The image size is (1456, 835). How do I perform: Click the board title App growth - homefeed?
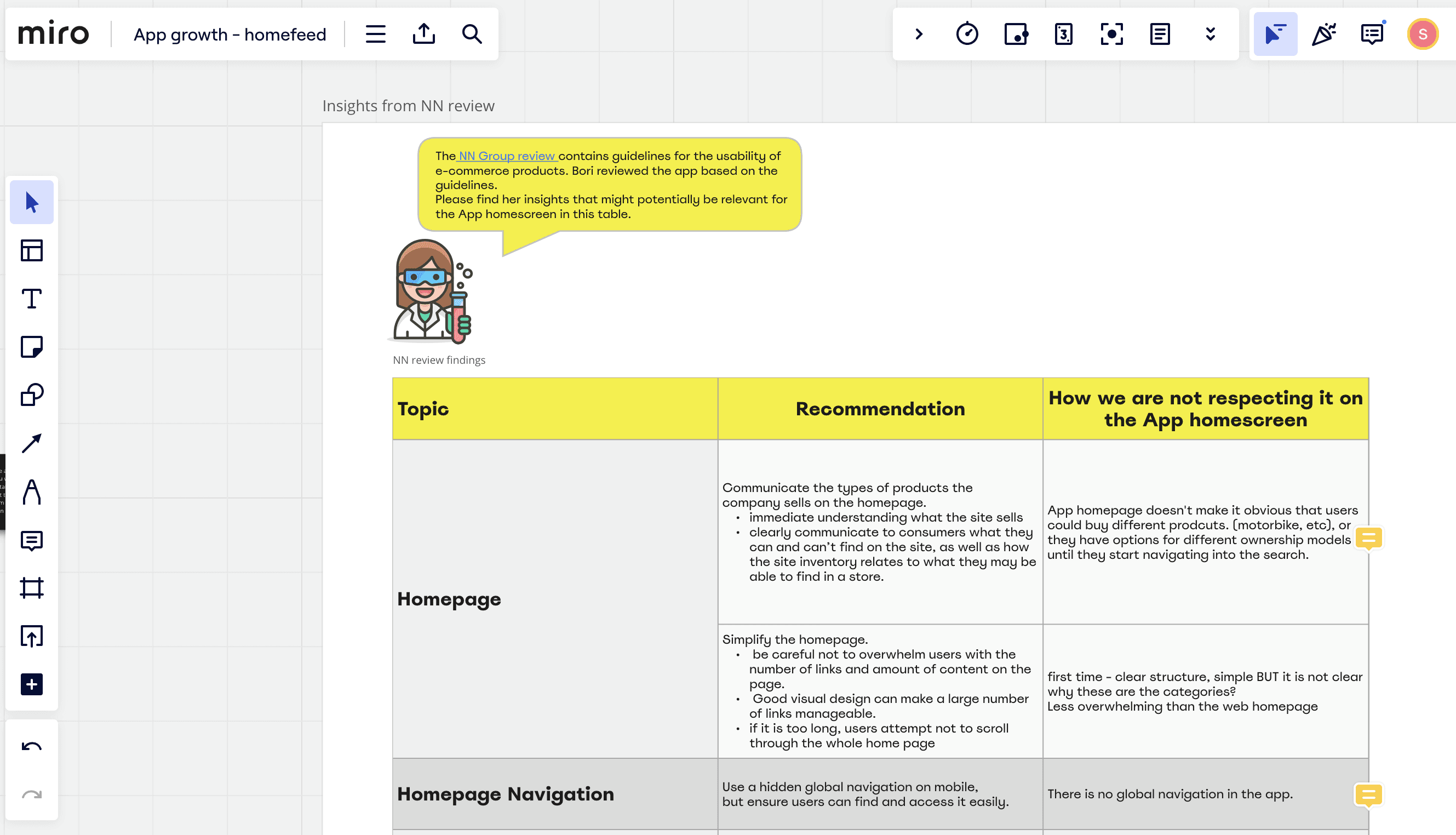[230, 35]
